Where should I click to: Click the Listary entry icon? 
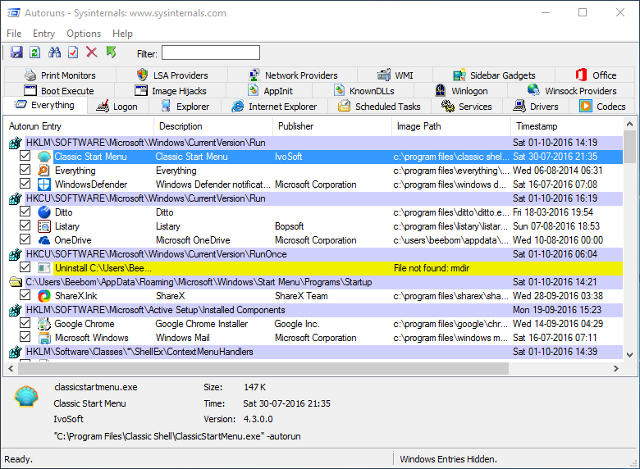pyautogui.click(x=44, y=226)
